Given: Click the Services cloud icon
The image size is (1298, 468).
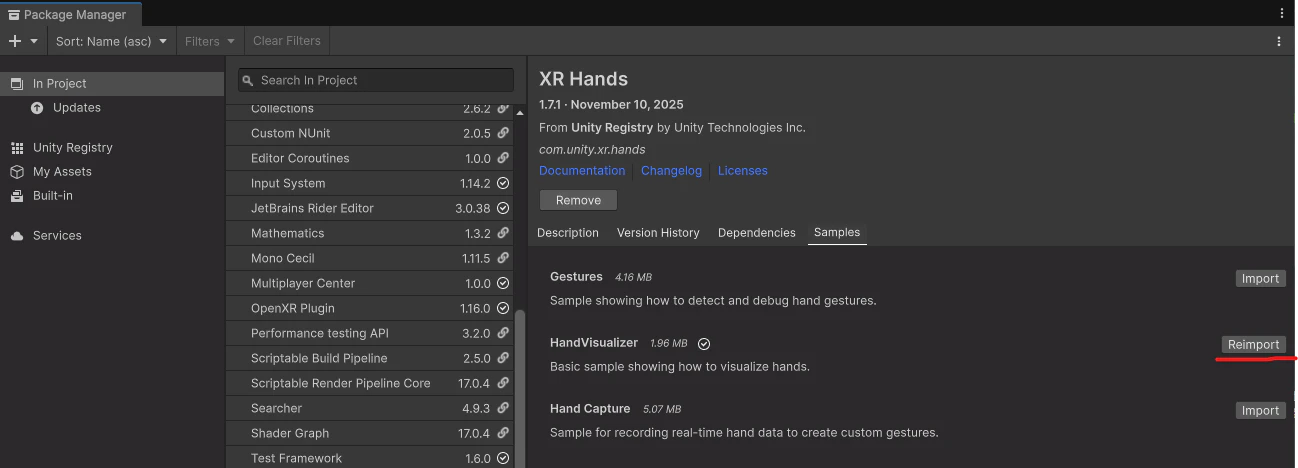Looking at the screenshot, I should click(16, 236).
